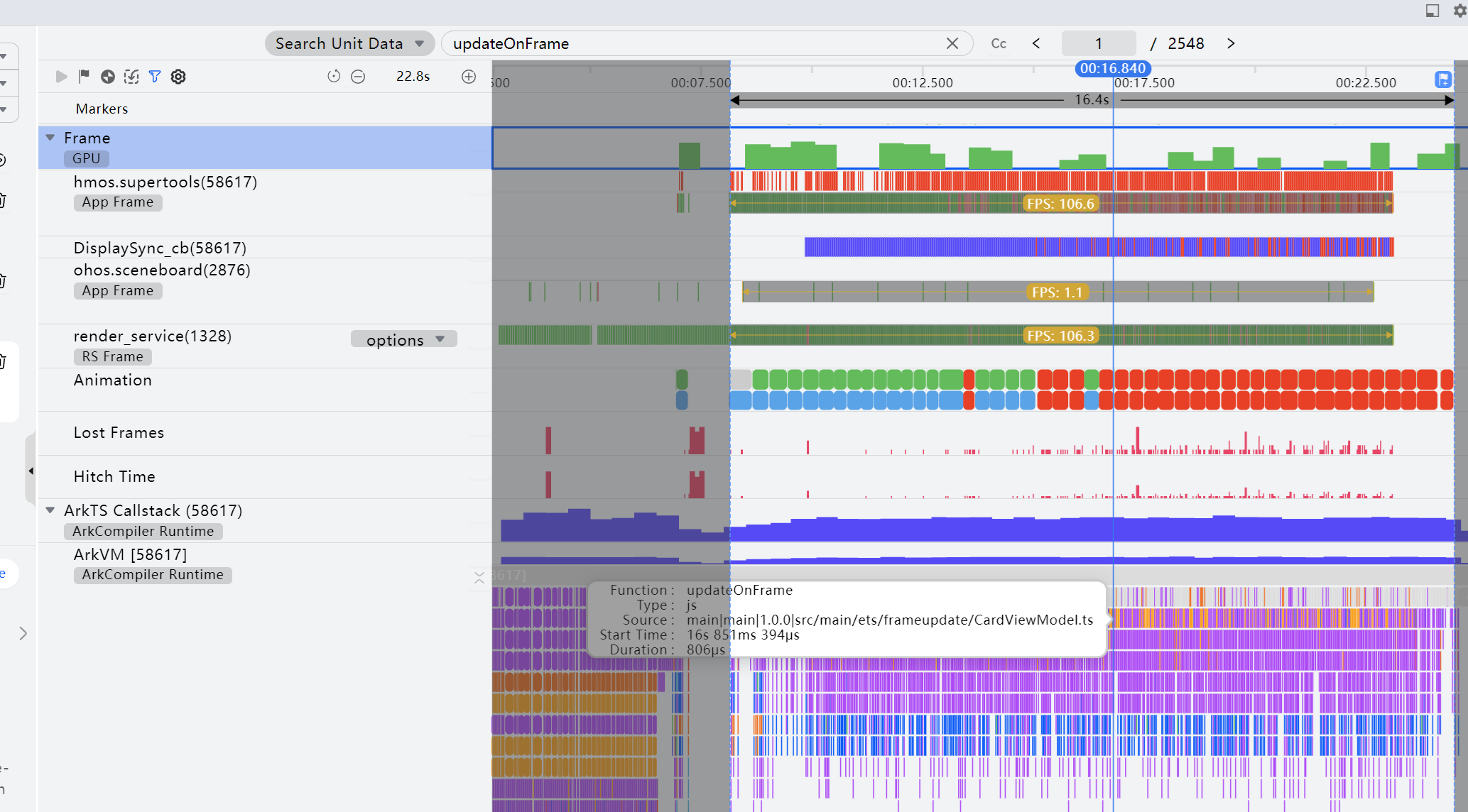
Task: Click the RS Frame tag under render_service
Action: tap(113, 357)
